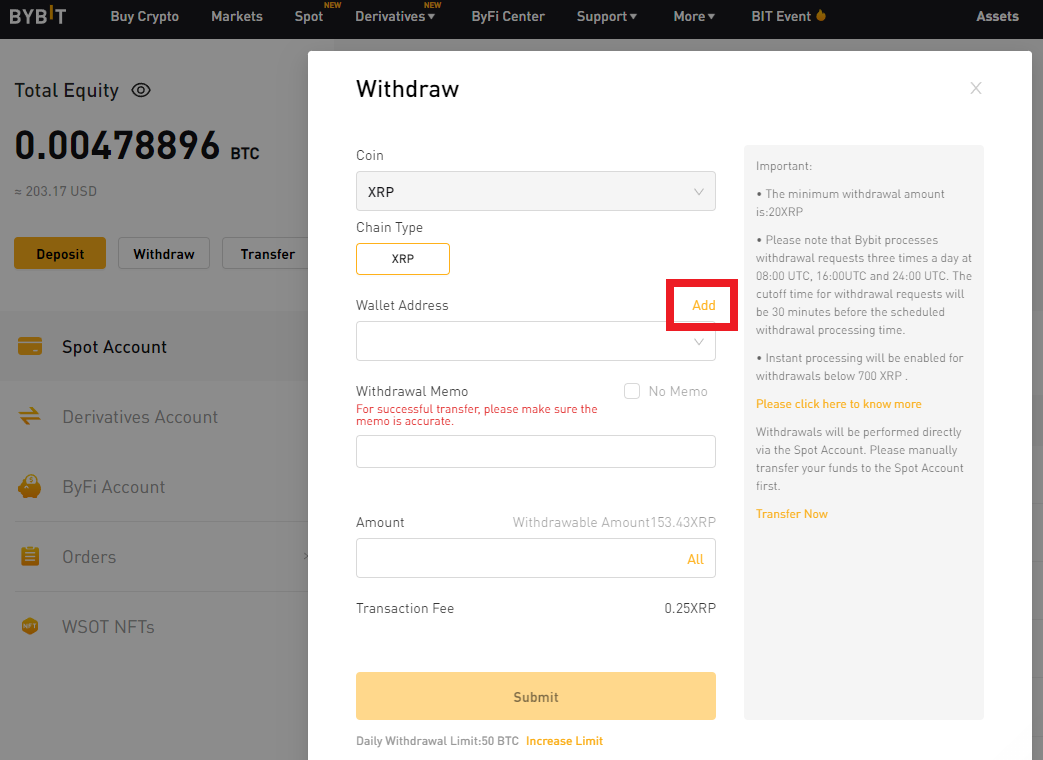Open the Wallet Address dropdown

[x=535, y=341]
